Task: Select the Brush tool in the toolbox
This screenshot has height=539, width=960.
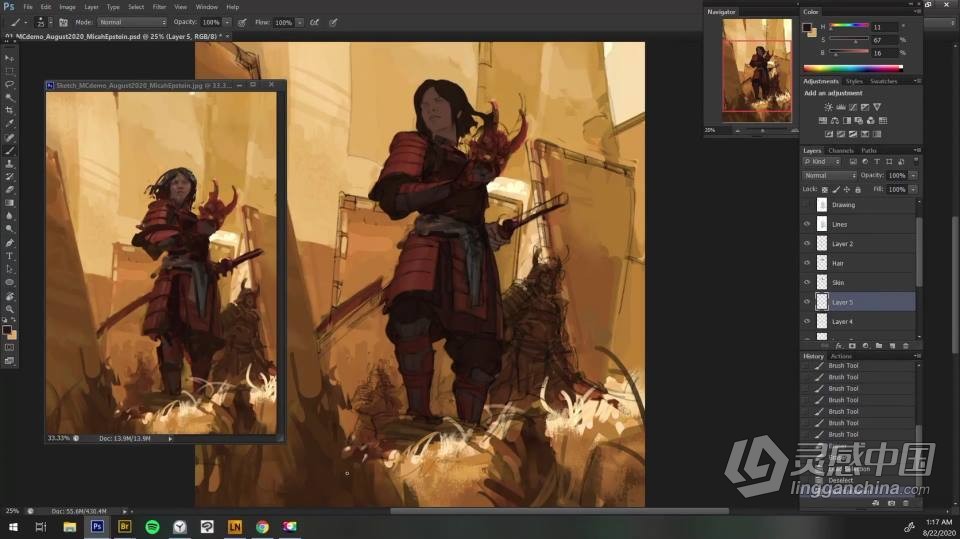Action: pos(9,151)
